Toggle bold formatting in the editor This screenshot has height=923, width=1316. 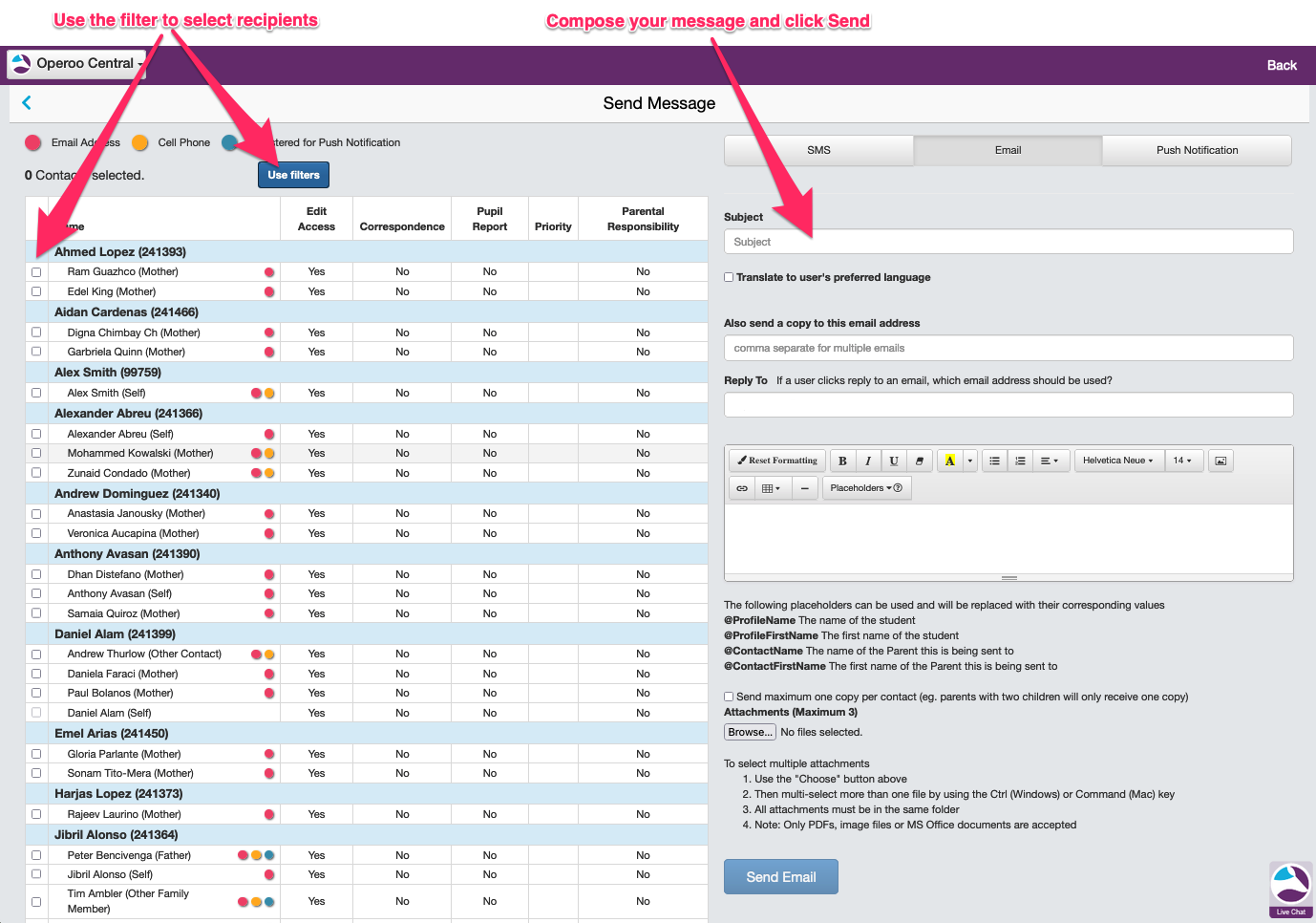coord(842,461)
